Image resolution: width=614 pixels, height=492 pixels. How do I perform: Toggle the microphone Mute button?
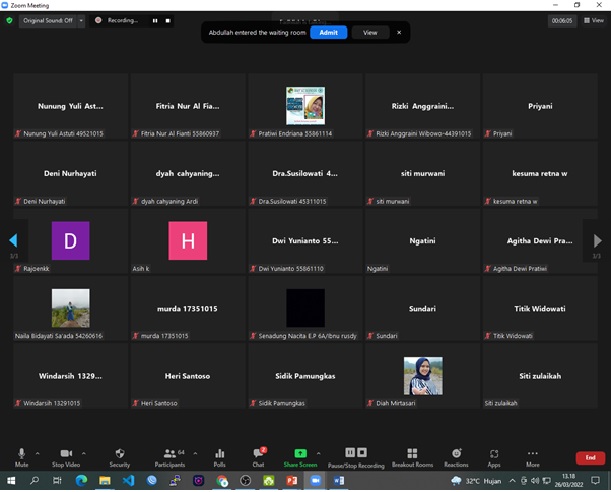pos(22,455)
